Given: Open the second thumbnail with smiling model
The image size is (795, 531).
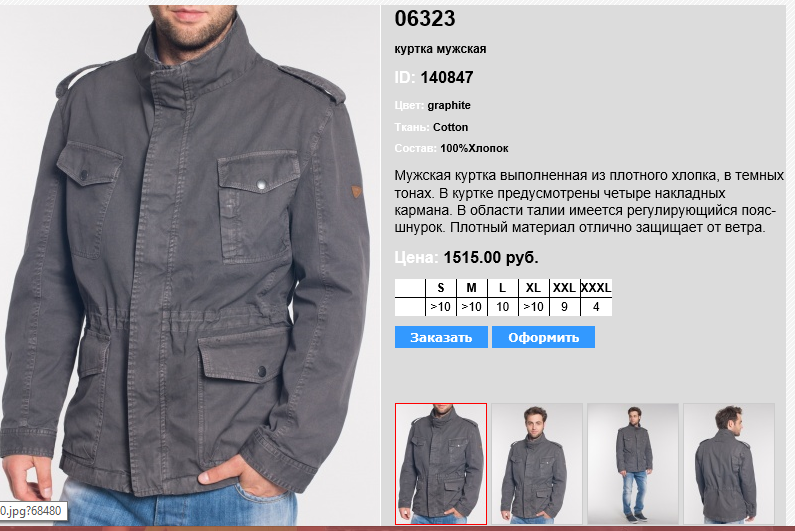Looking at the screenshot, I should coord(537,464).
